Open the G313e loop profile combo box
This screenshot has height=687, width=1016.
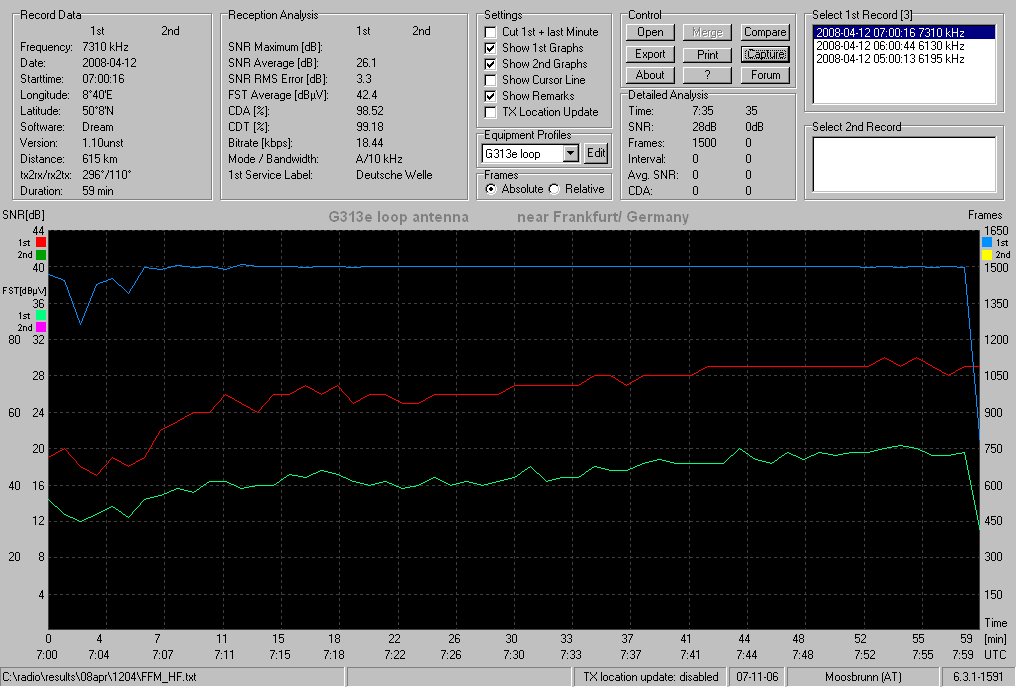tap(529, 154)
